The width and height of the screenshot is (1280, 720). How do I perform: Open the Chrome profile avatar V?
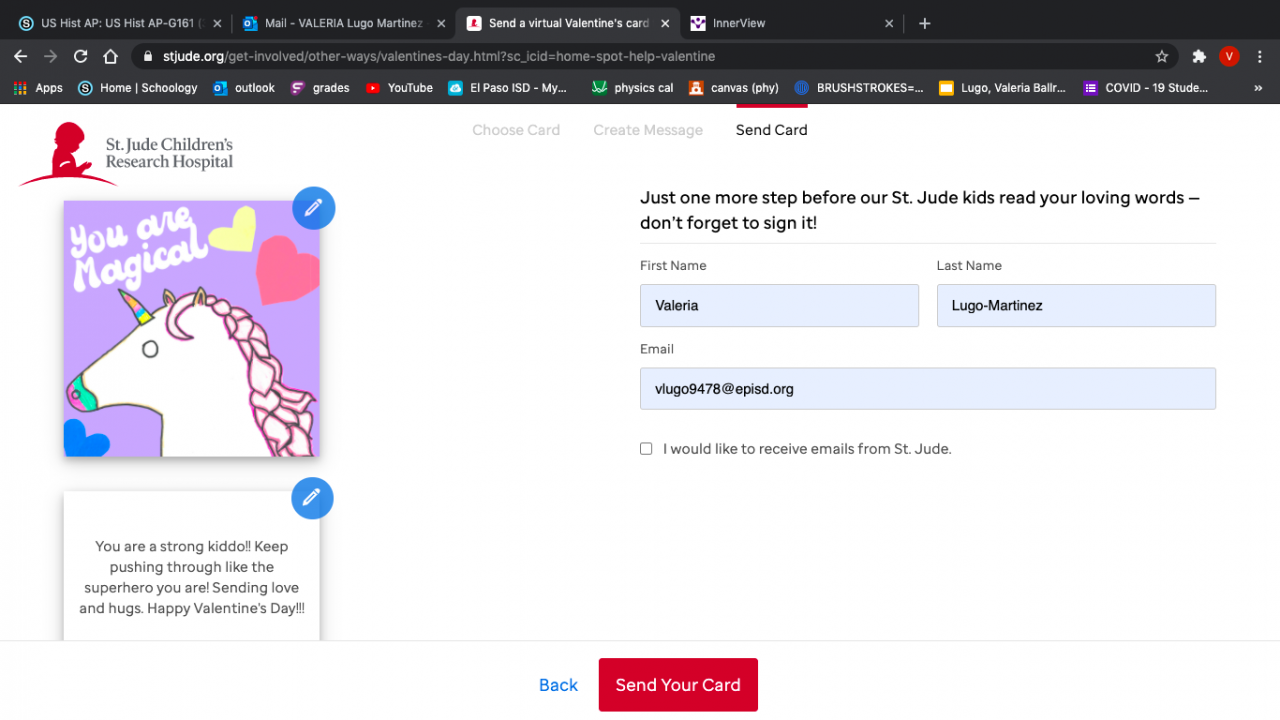tap(1229, 56)
